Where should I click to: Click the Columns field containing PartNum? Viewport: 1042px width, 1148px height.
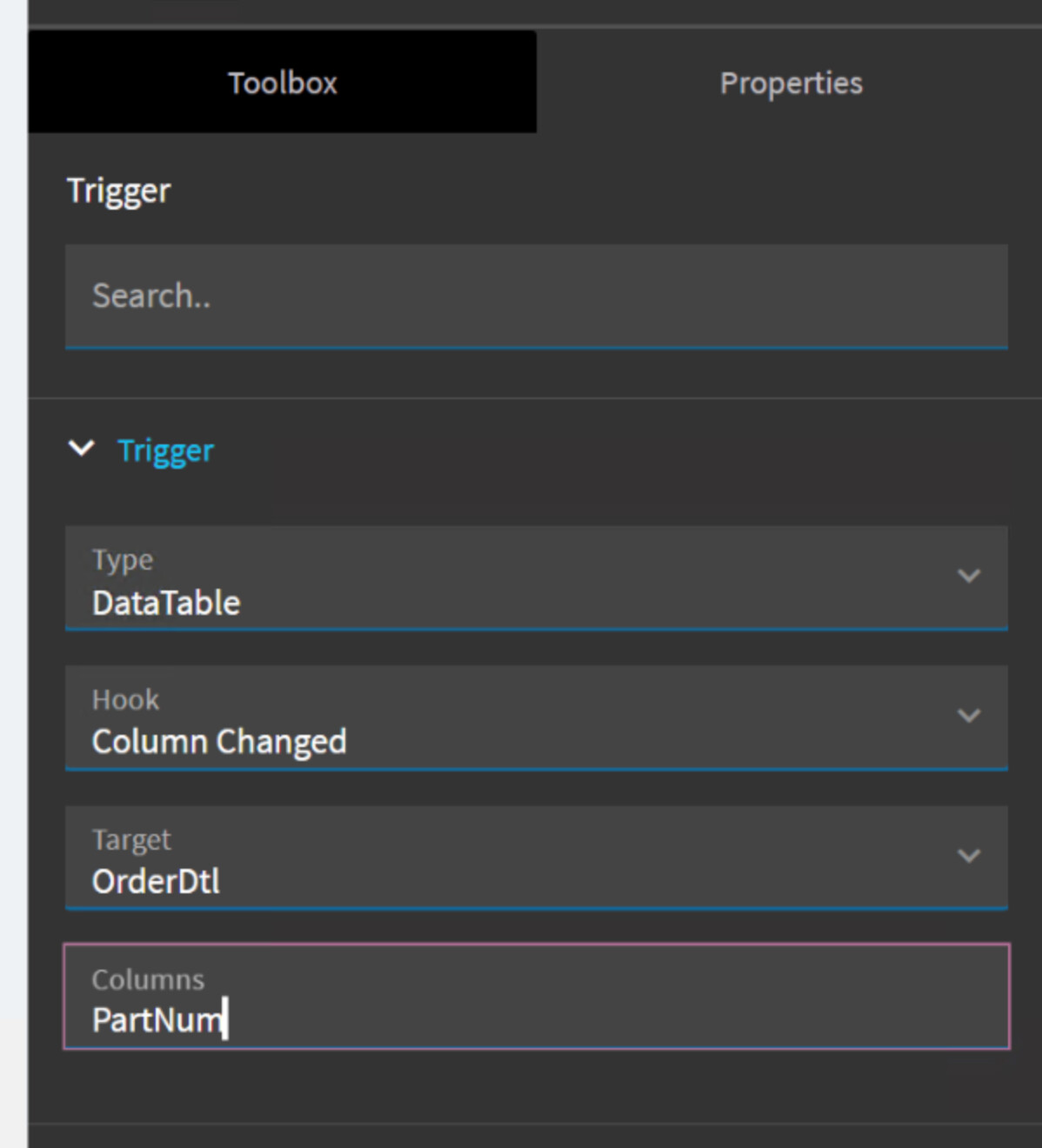(x=537, y=997)
